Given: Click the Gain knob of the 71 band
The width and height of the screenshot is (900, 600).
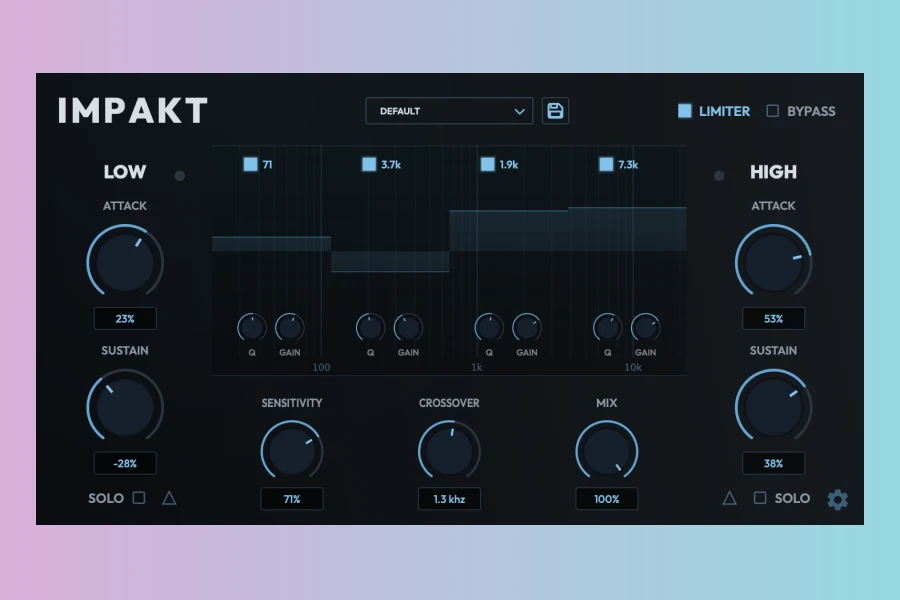Looking at the screenshot, I should pos(289,328).
